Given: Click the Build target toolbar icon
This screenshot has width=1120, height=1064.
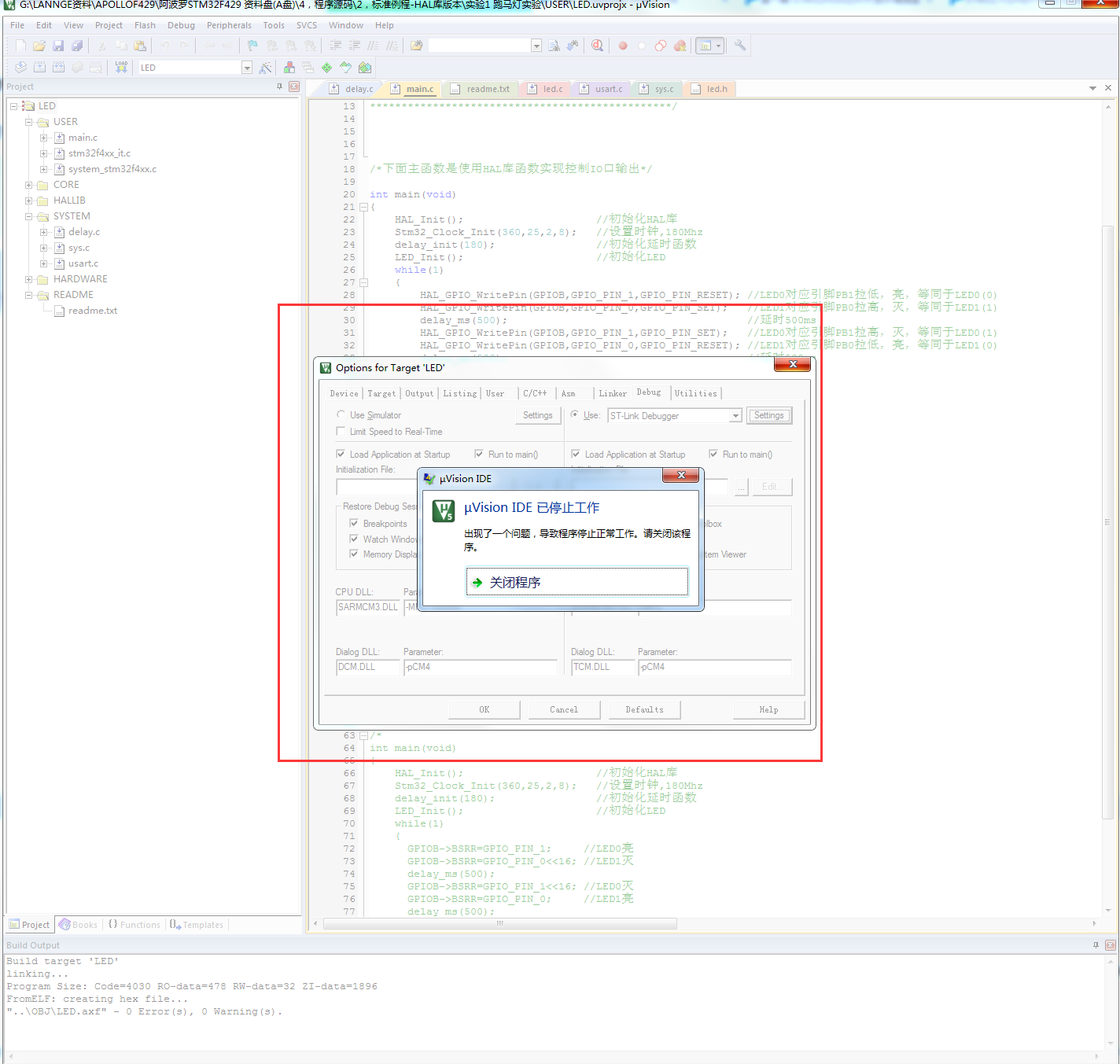Looking at the screenshot, I should [39, 68].
